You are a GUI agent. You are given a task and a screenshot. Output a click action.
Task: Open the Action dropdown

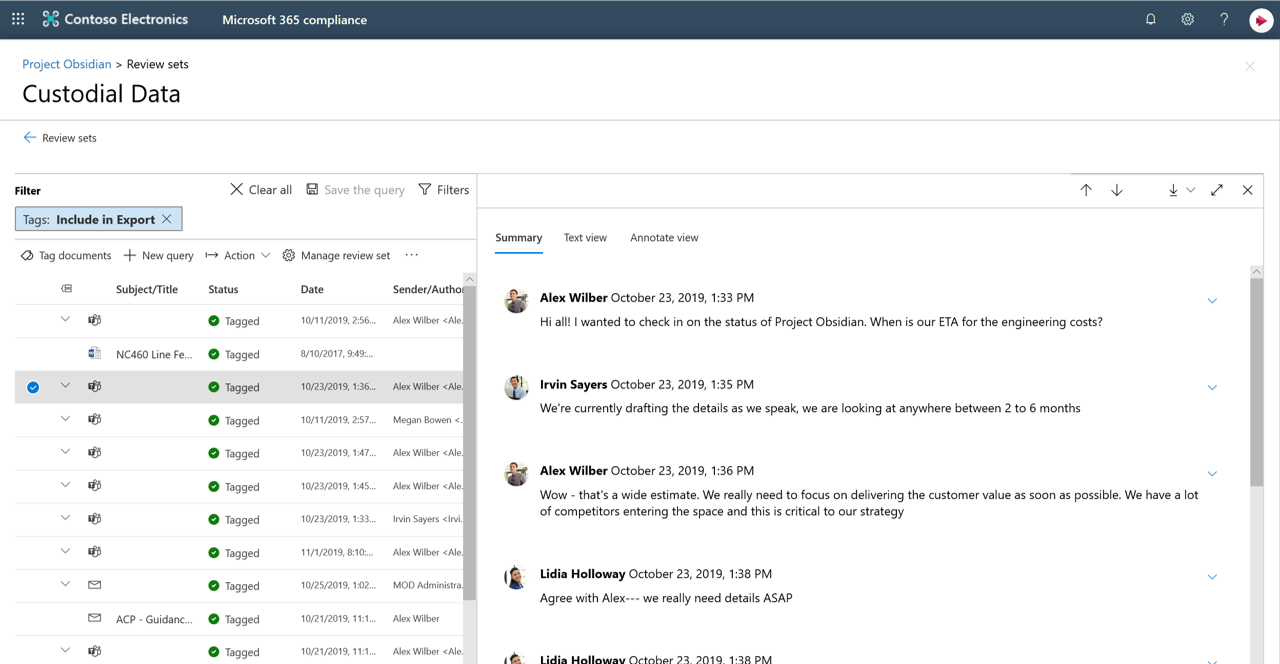coord(237,255)
